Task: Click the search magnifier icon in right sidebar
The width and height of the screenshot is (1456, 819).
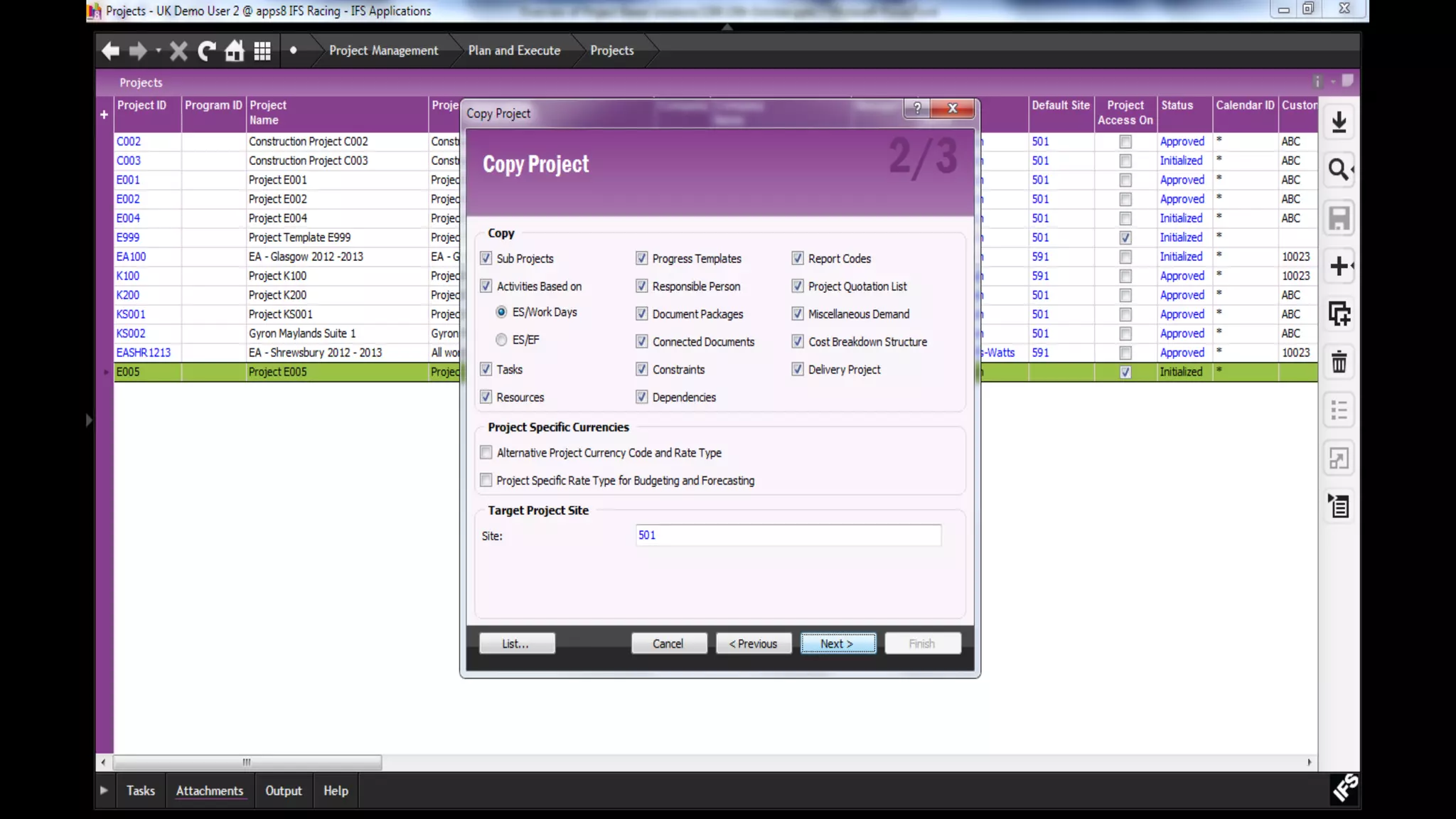Action: coord(1339,170)
